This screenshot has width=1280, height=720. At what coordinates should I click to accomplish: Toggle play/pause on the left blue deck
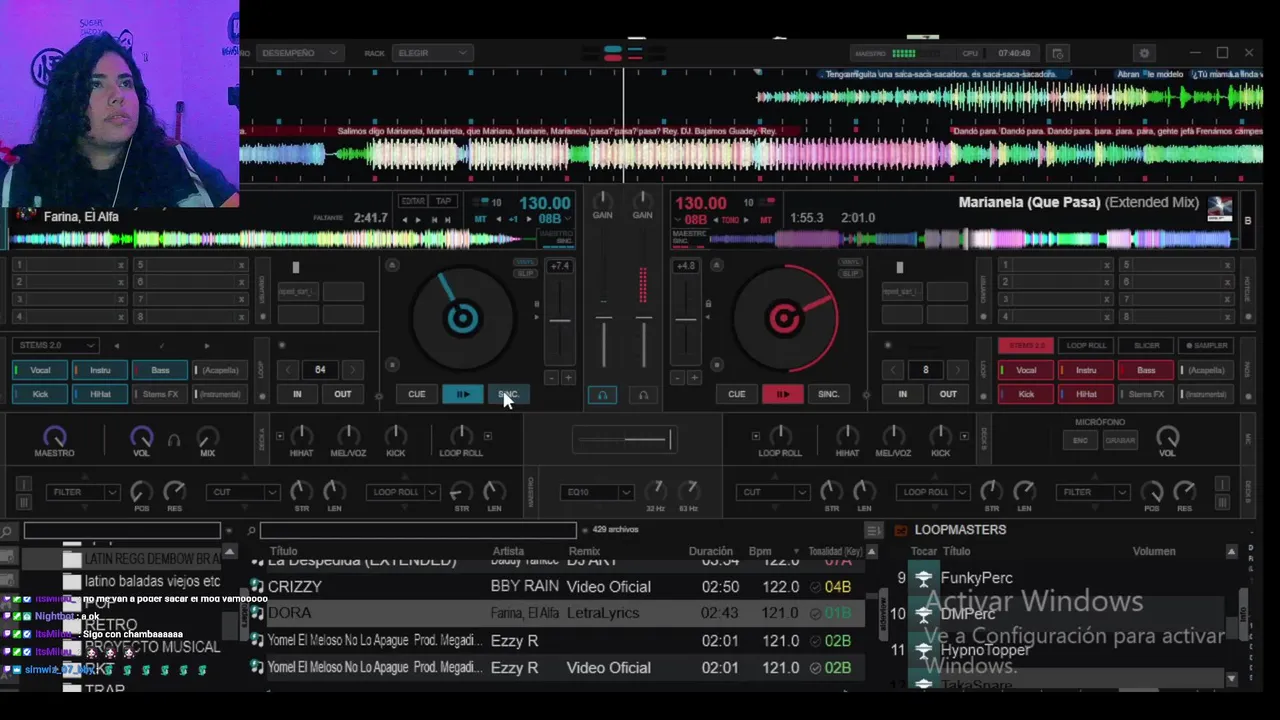point(462,394)
